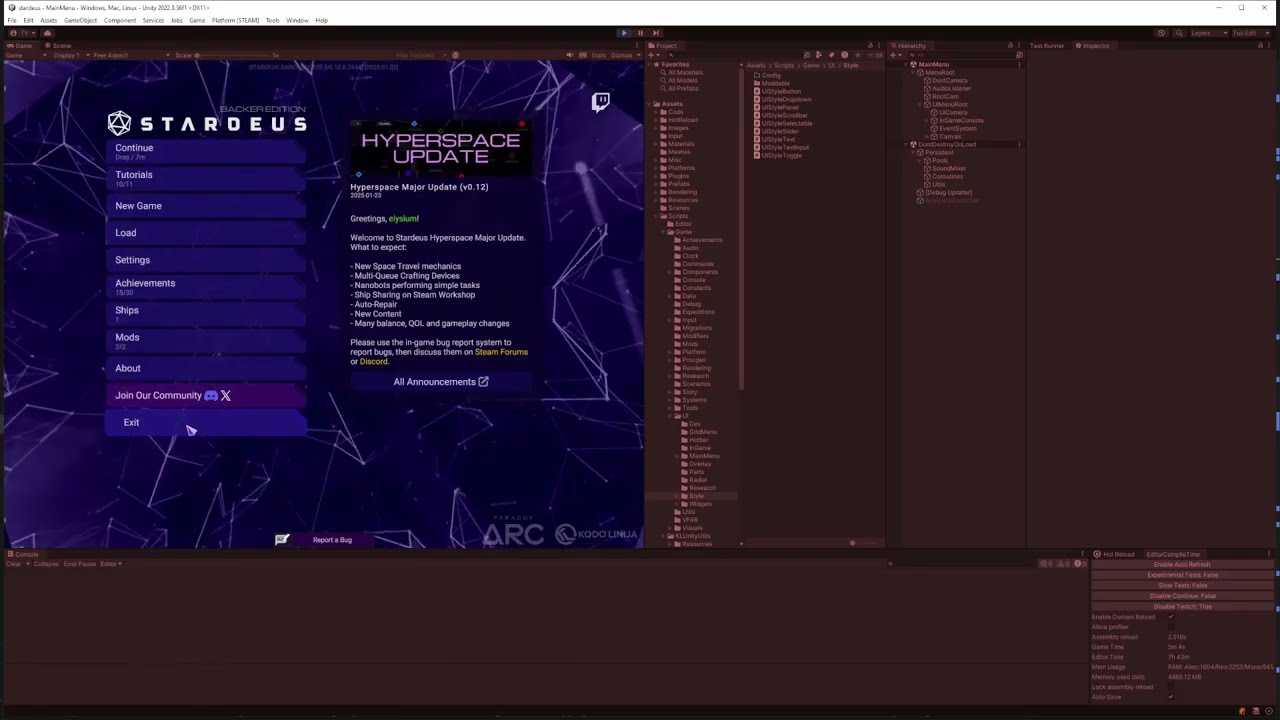This screenshot has height=720, width=1280.
Task: Open the Twitch icon in game menu
Action: (601, 101)
